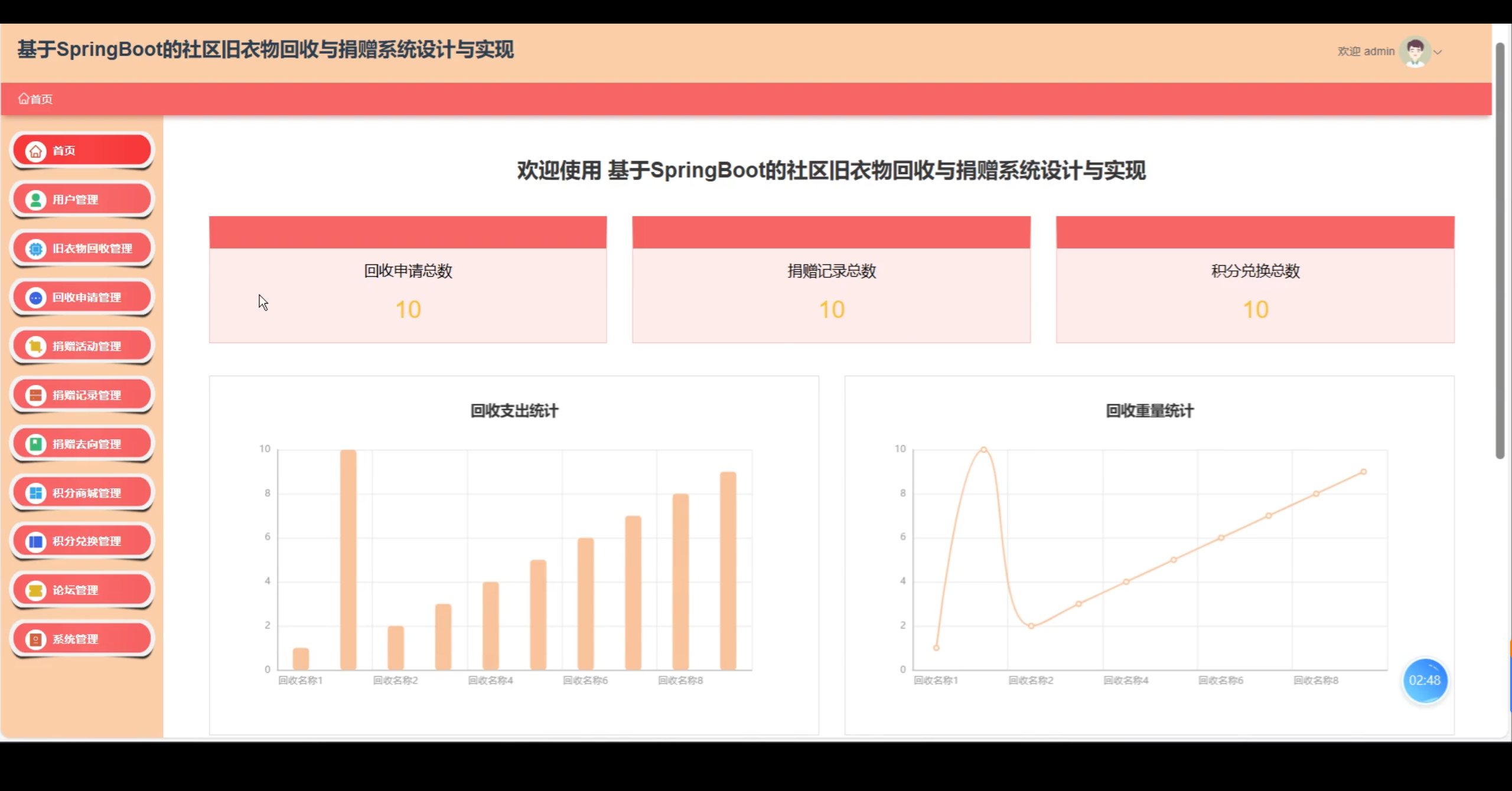Viewport: 1512px width, 791px height.
Task: Click the blue grid icon for 积分商城管理
Action: (35, 493)
